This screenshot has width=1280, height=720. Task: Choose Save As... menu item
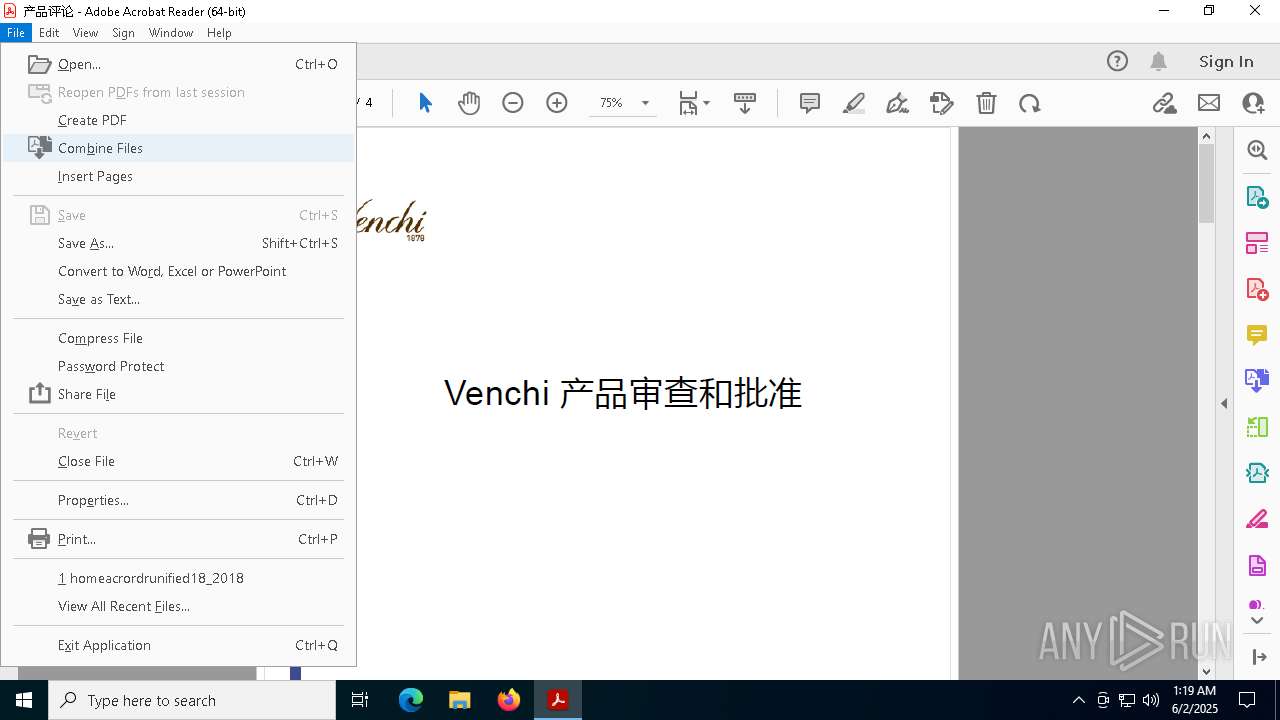pos(178,243)
